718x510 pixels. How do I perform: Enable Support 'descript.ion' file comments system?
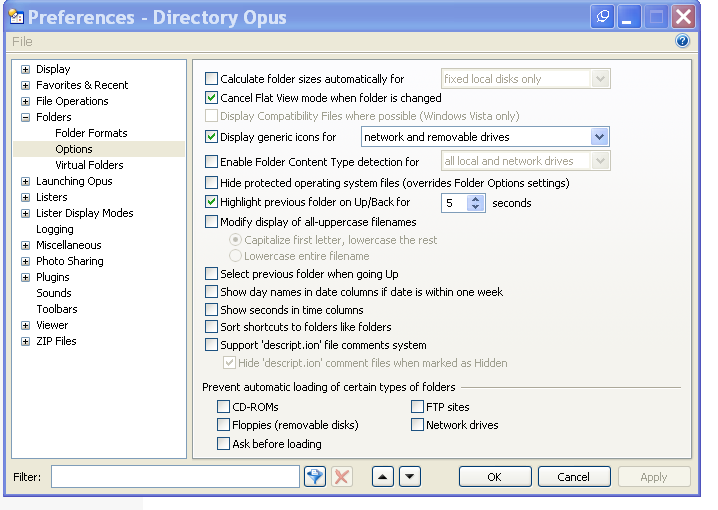coord(211,344)
